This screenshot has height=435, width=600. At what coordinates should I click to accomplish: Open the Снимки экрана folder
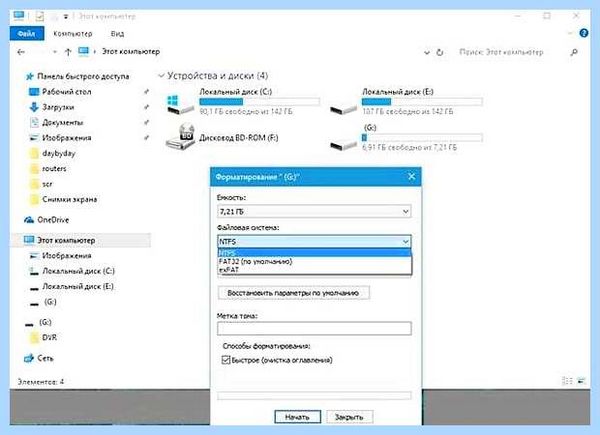point(69,199)
